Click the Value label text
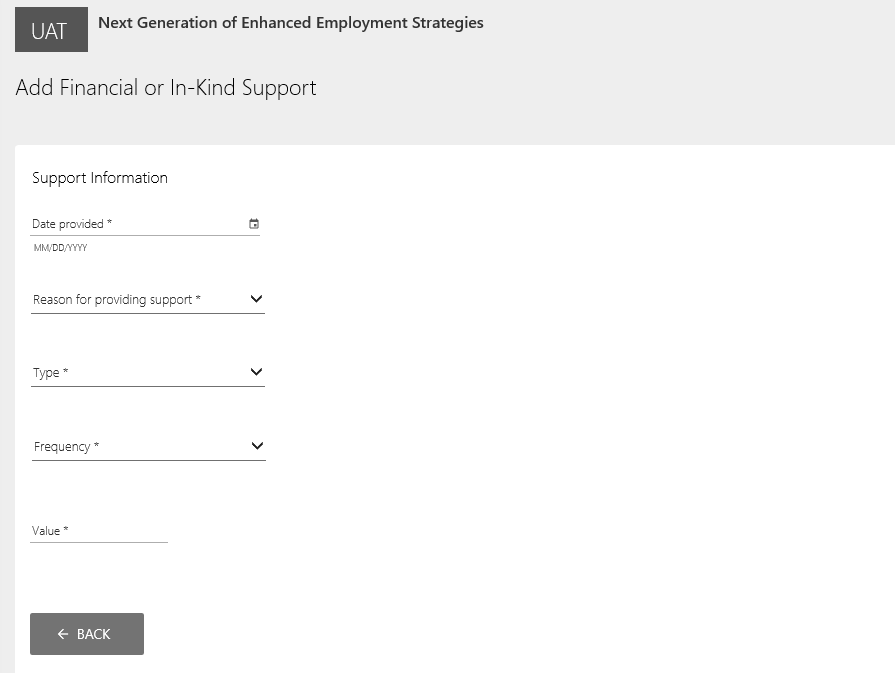The width and height of the screenshot is (895, 673). coord(50,531)
